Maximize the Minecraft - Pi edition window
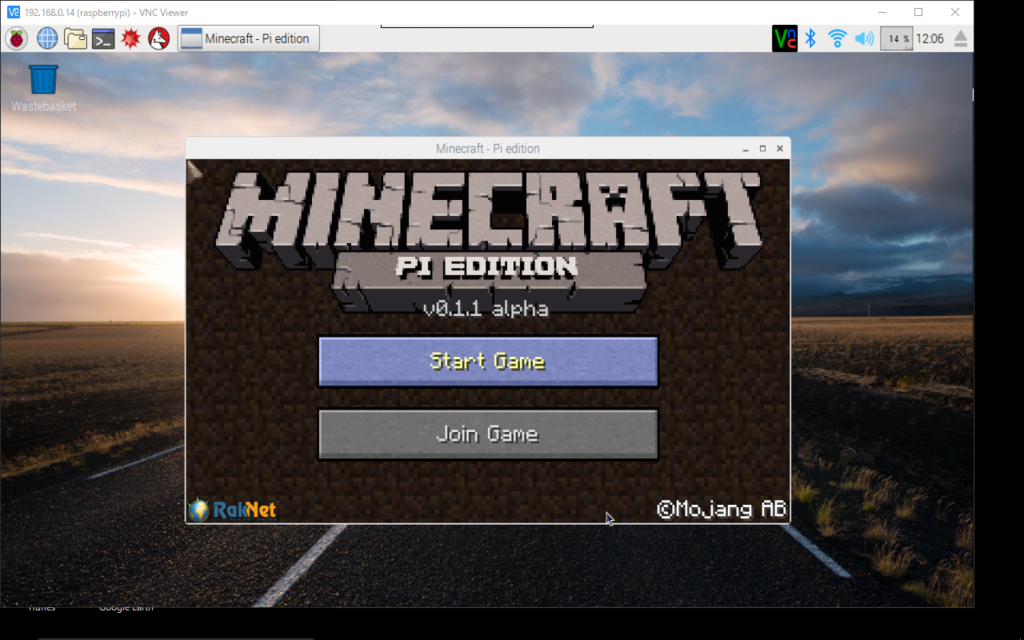The height and width of the screenshot is (640, 1024). 762,149
